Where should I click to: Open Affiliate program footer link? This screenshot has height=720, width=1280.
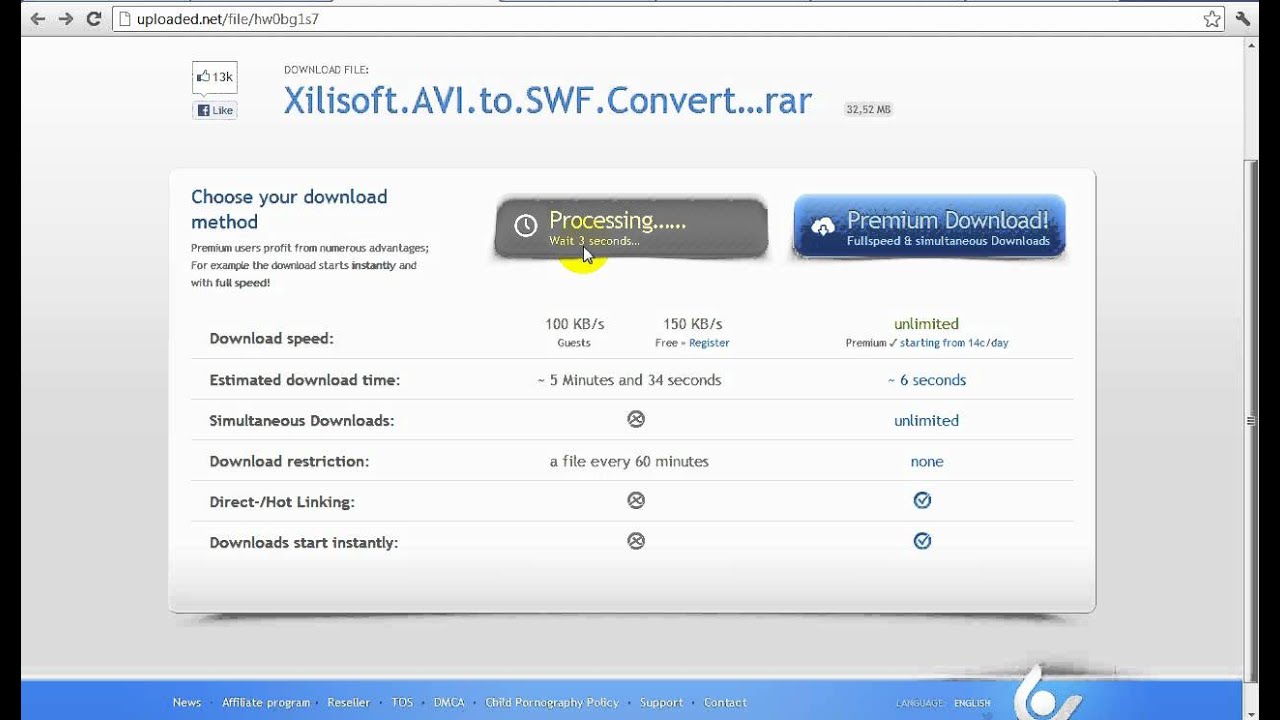[266, 702]
